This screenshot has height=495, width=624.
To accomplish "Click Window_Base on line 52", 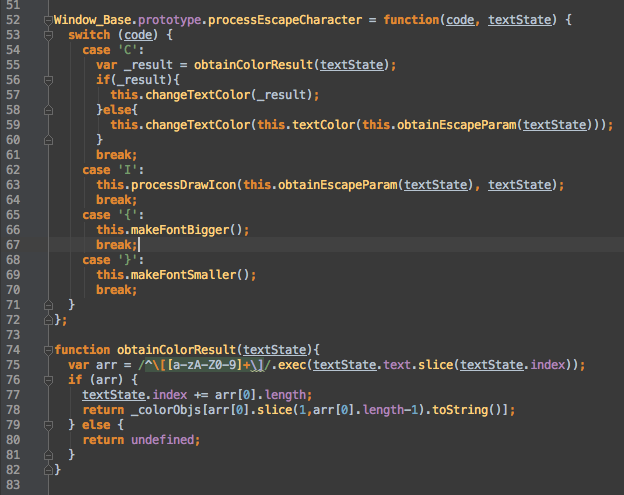I will [93, 20].
